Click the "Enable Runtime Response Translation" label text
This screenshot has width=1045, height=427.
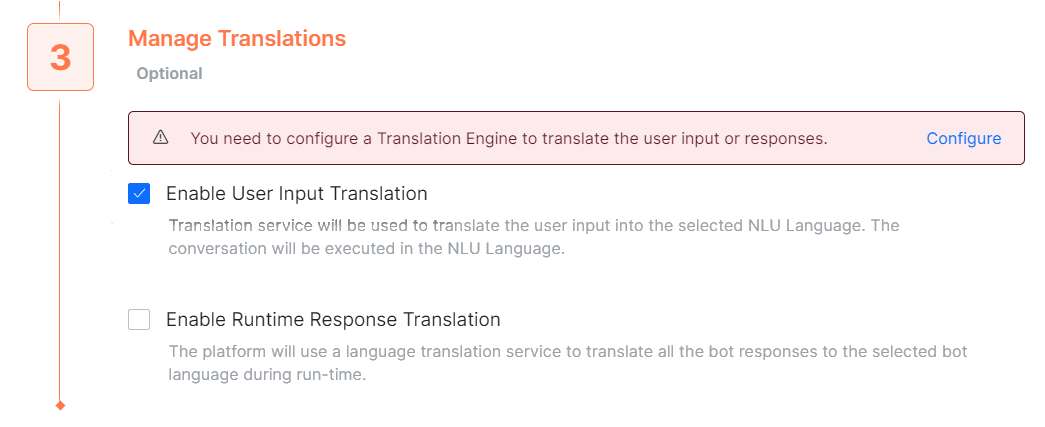pos(333,320)
